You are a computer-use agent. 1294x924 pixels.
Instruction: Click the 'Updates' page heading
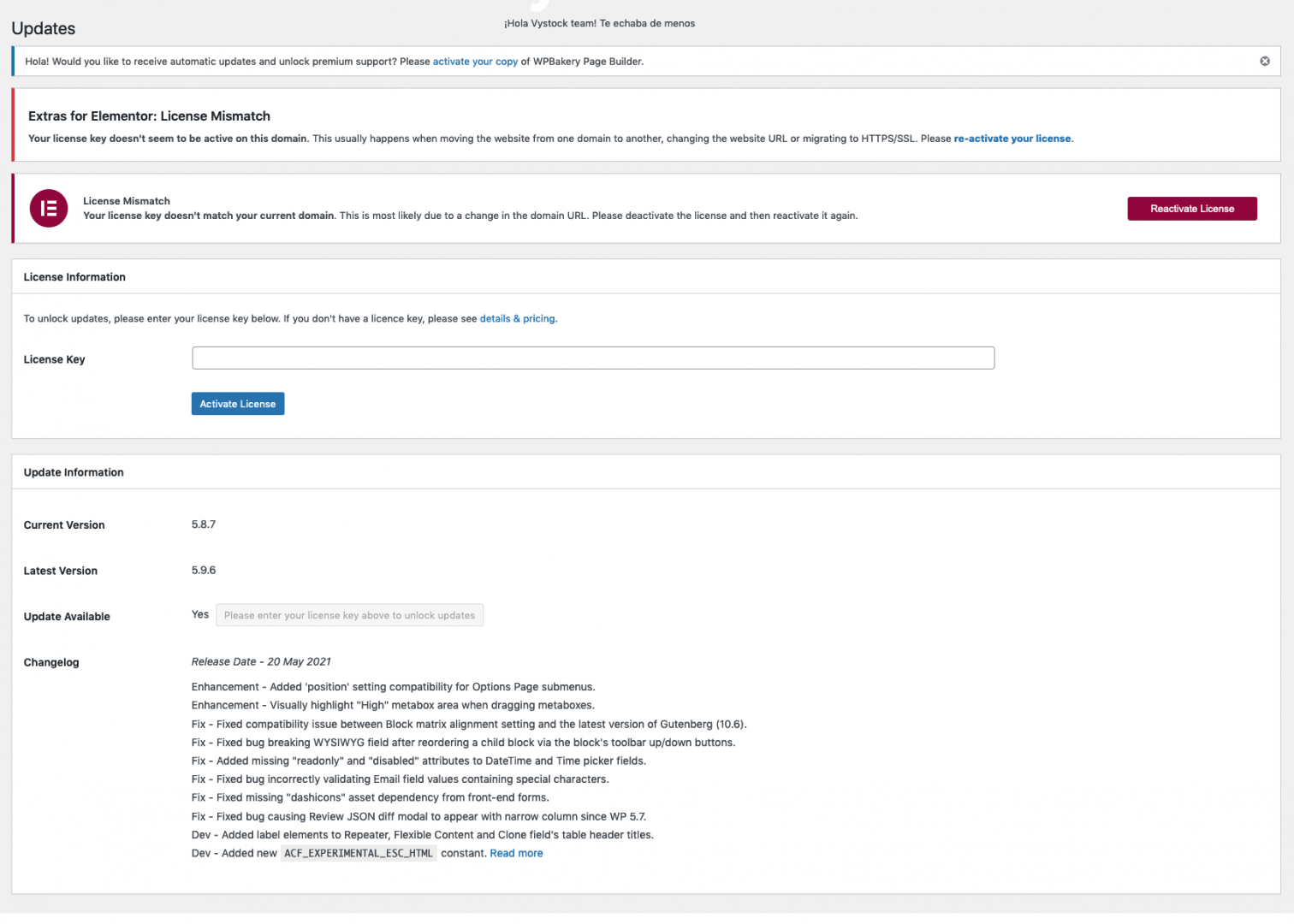pyautogui.click(x=44, y=28)
